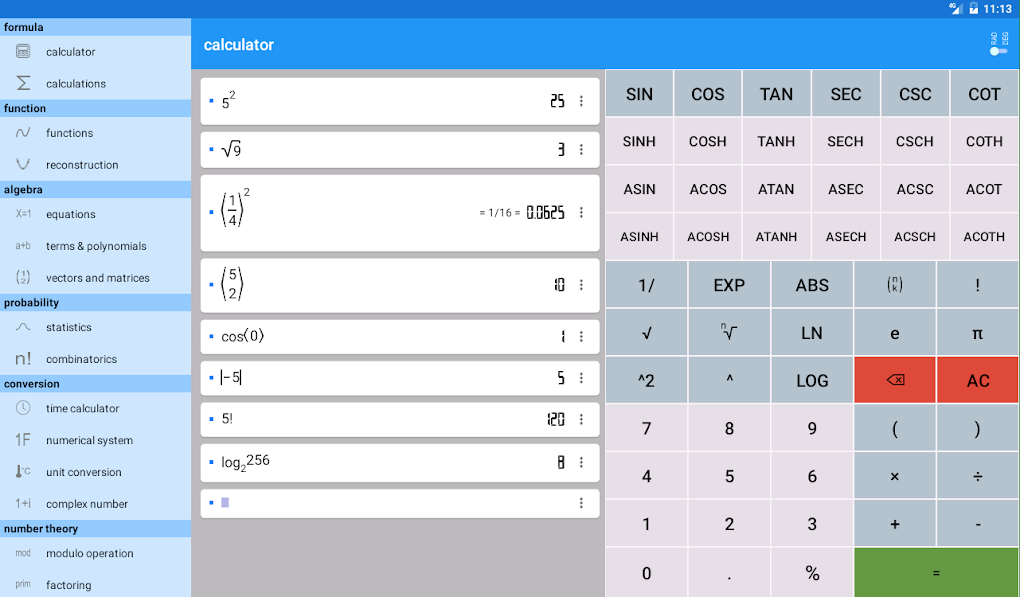Insert the binomial coefficient (n k) key
Viewport: 1020px width, 597px height.
[x=894, y=285]
